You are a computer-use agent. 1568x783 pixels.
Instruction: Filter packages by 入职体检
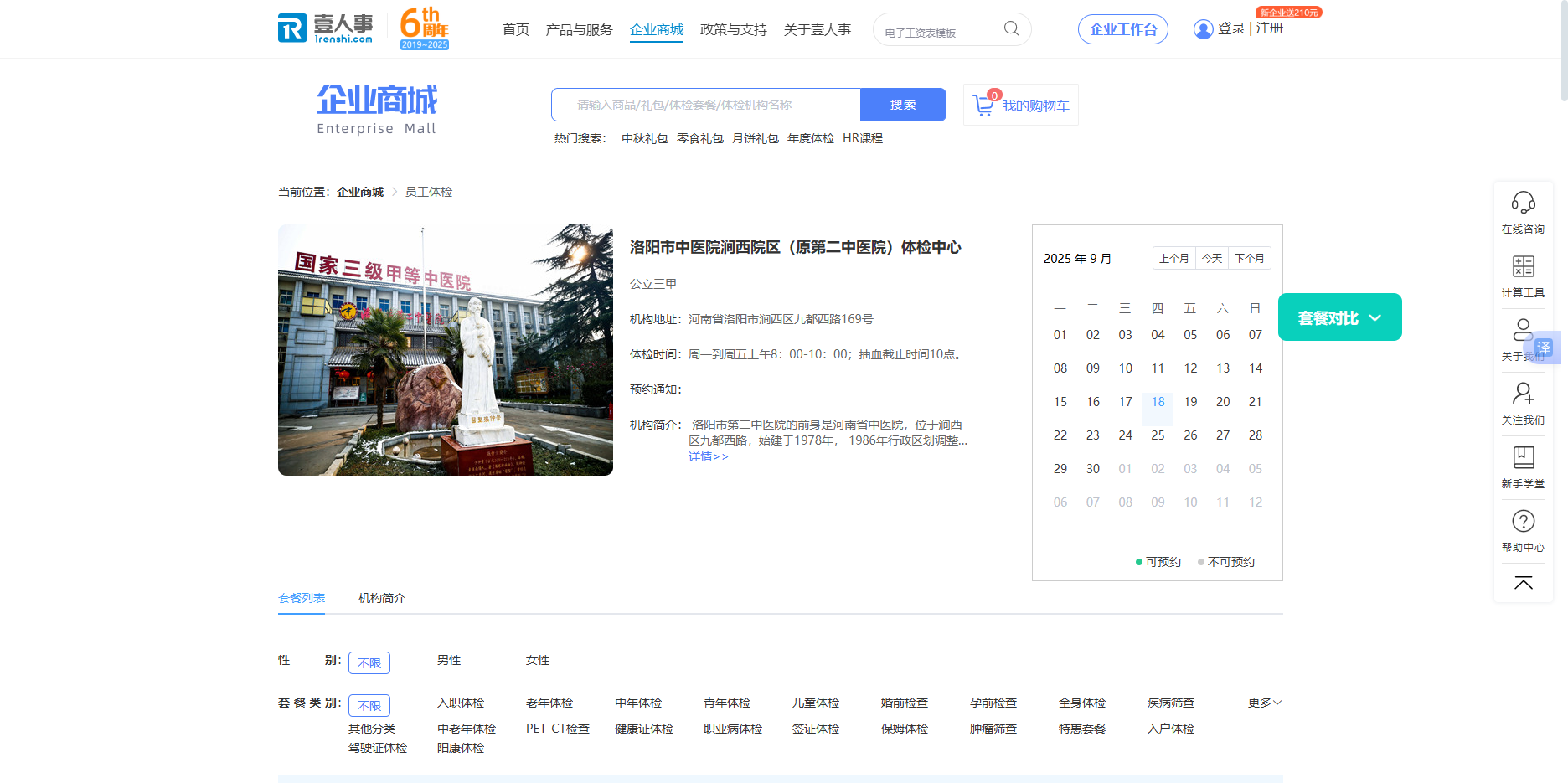(461, 703)
